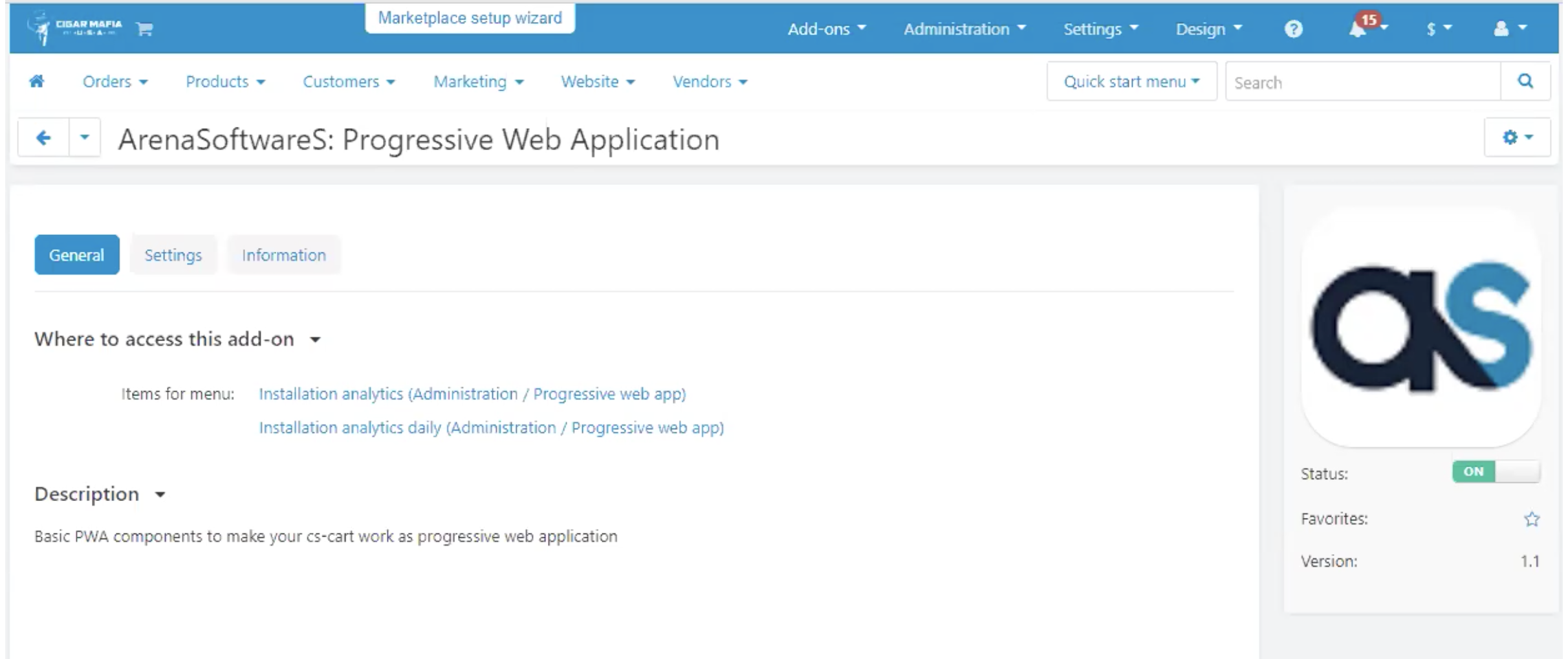Image resolution: width=1568 pixels, height=659 pixels.
Task: Open the currency dollar dropdown
Action: pyautogui.click(x=1439, y=28)
